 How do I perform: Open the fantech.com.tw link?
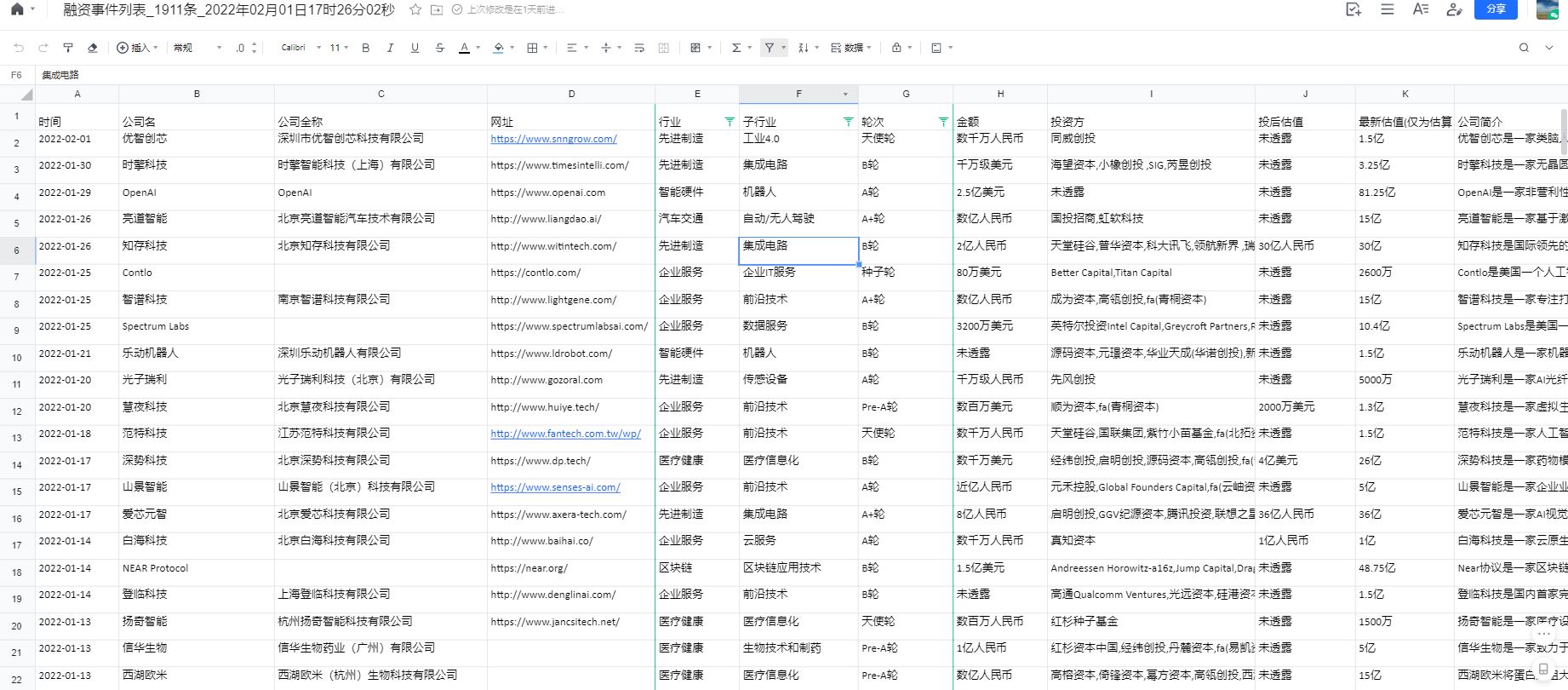coord(565,434)
